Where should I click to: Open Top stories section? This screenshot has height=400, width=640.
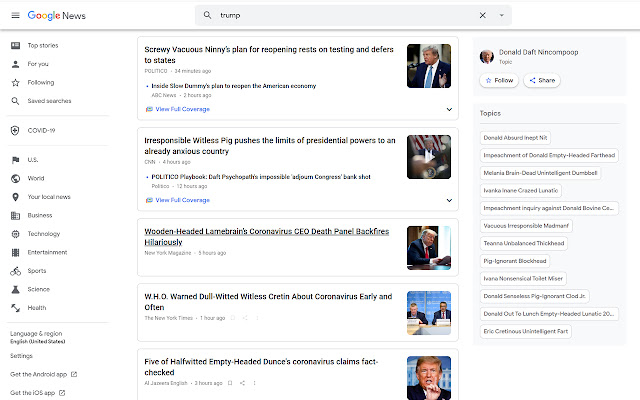[43, 45]
